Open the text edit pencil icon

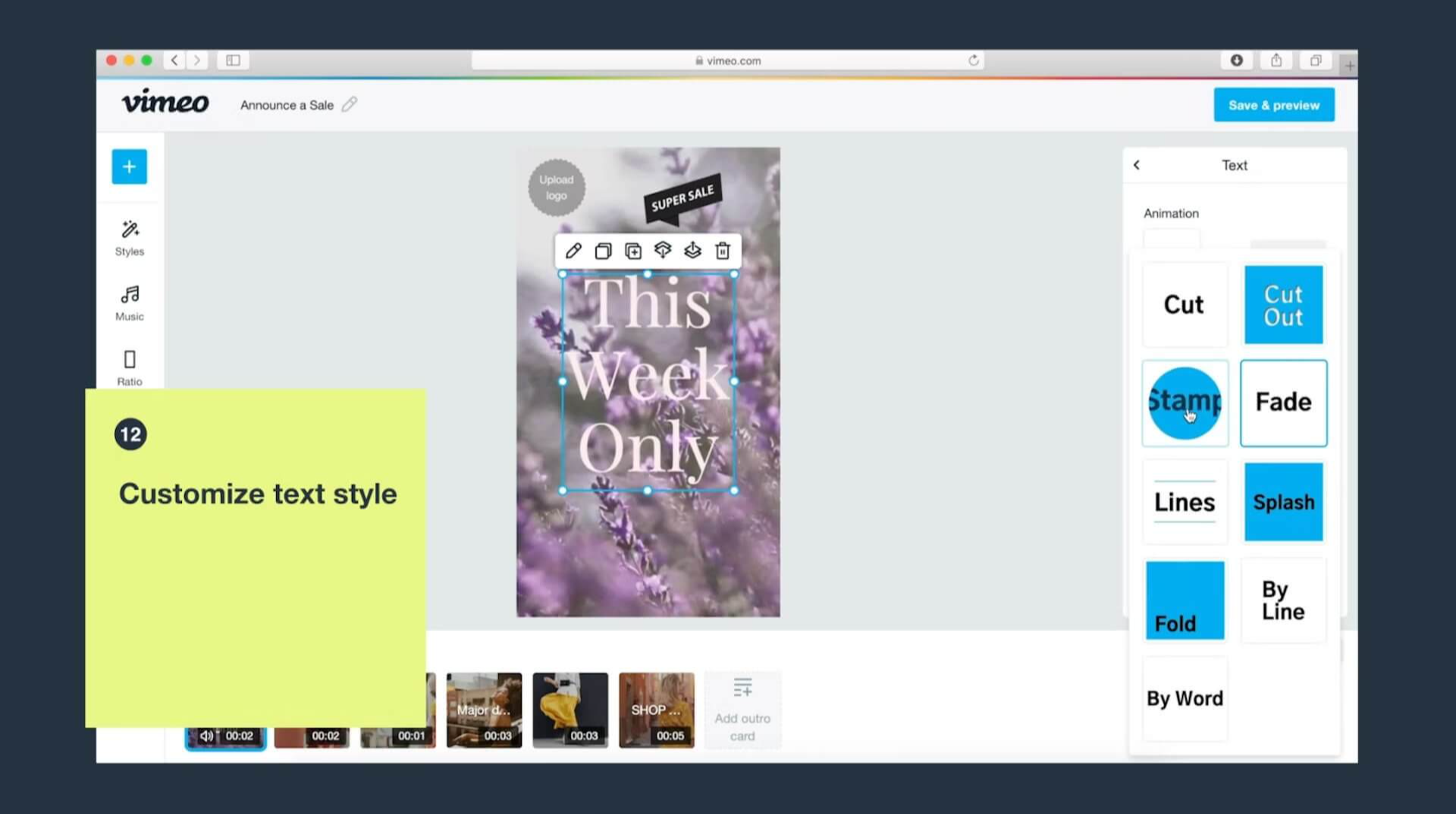pyautogui.click(x=573, y=250)
